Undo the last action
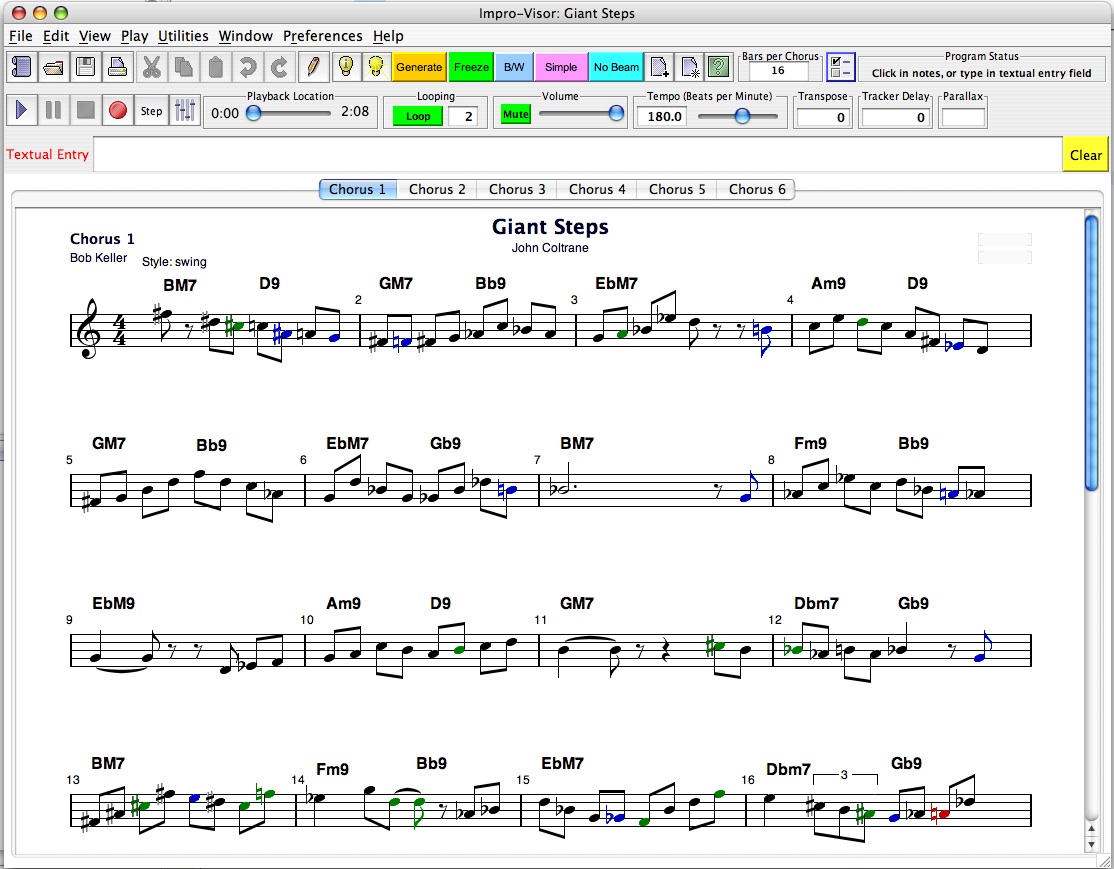The width and height of the screenshot is (1114, 869). coord(247,68)
